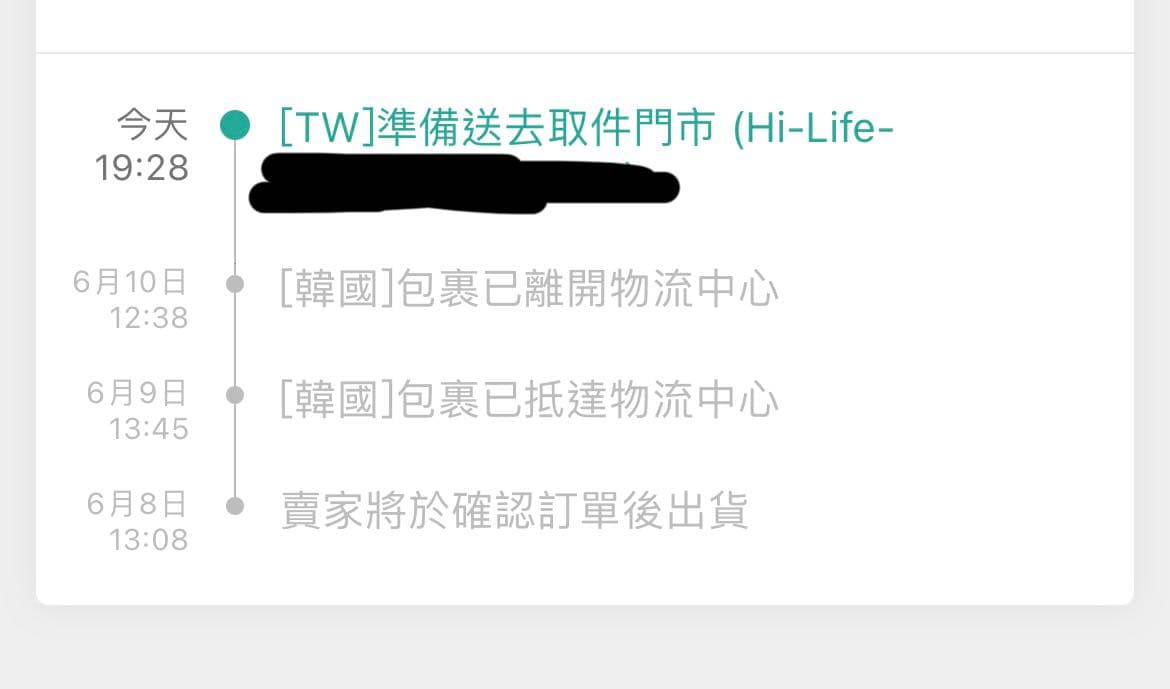Tap the 13:08 timestamp
Viewport: 1170px width, 689px height.
pos(148,540)
